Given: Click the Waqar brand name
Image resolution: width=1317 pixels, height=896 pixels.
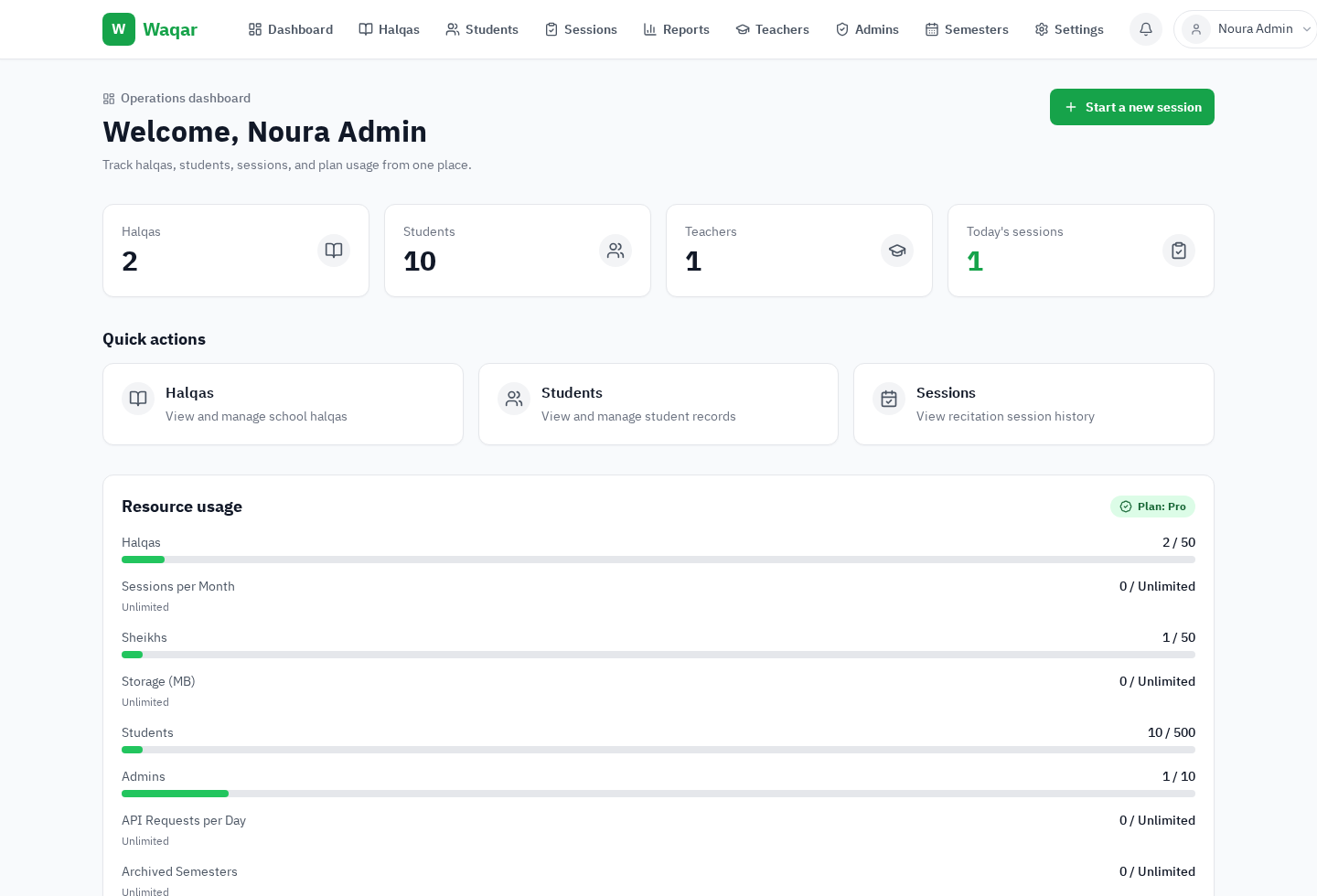Looking at the screenshot, I should [x=170, y=29].
